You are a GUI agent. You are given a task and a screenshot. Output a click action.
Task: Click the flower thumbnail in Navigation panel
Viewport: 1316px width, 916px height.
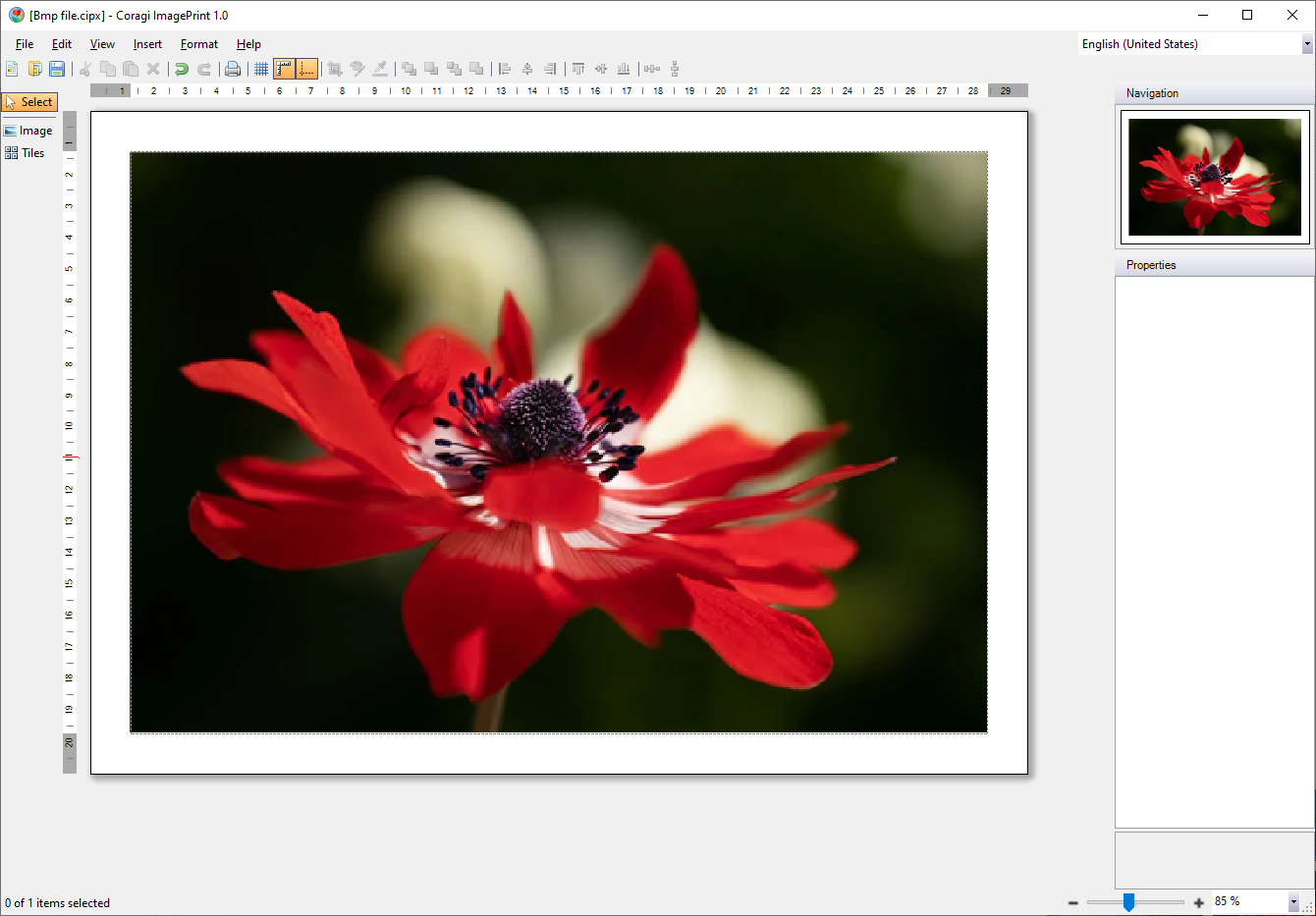tap(1214, 177)
